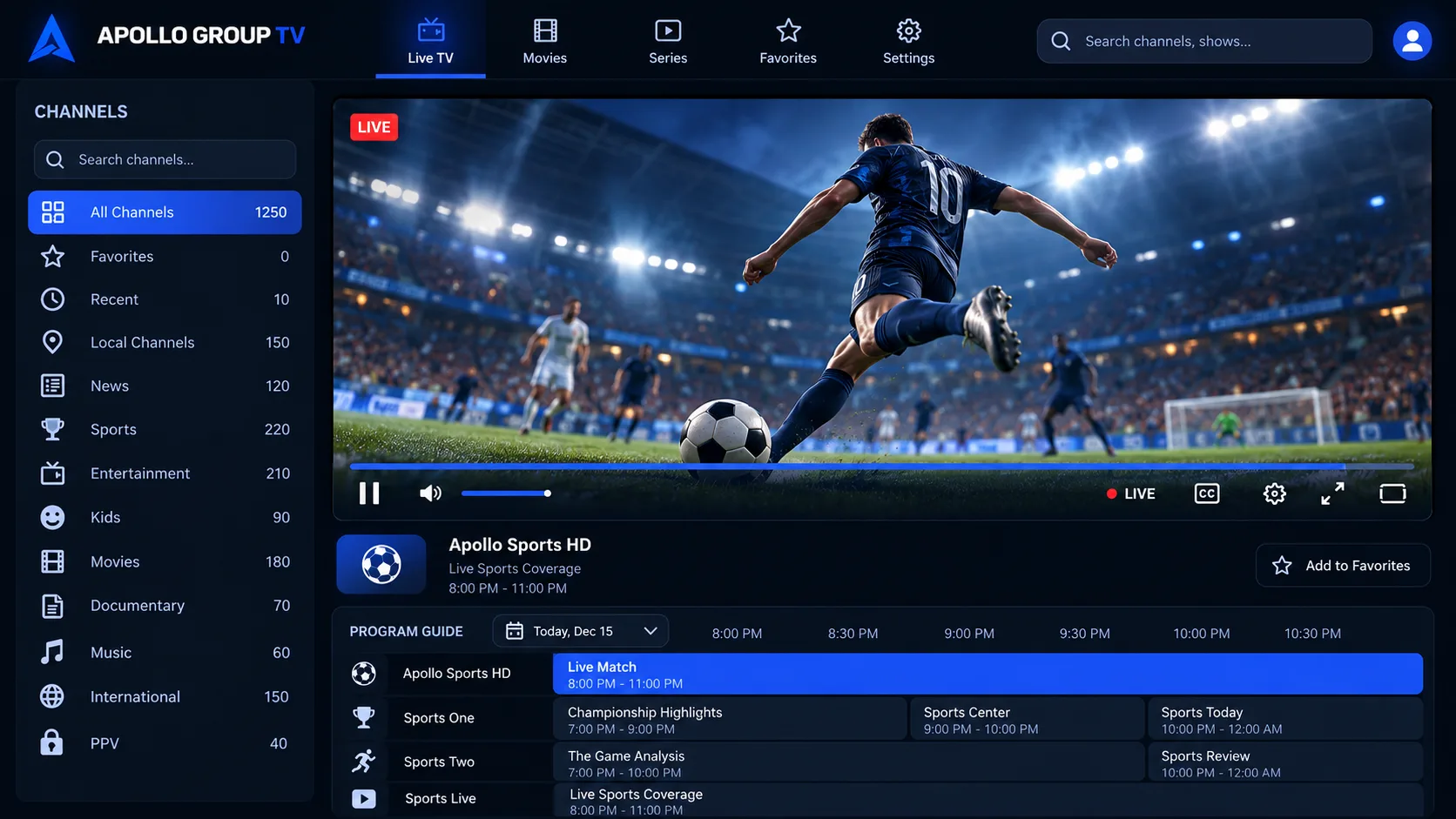Open the Live TV tab
Screen dimensions: 1456x819
pos(430,41)
